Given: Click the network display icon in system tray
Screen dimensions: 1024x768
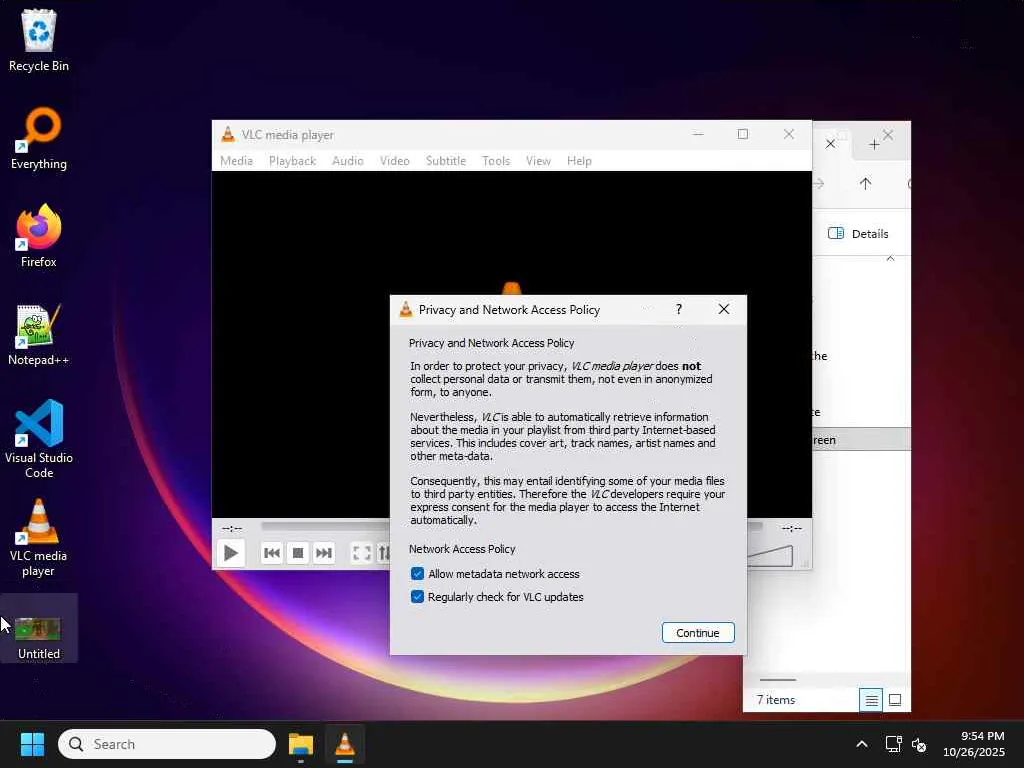Looking at the screenshot, I should coord(893,744).
